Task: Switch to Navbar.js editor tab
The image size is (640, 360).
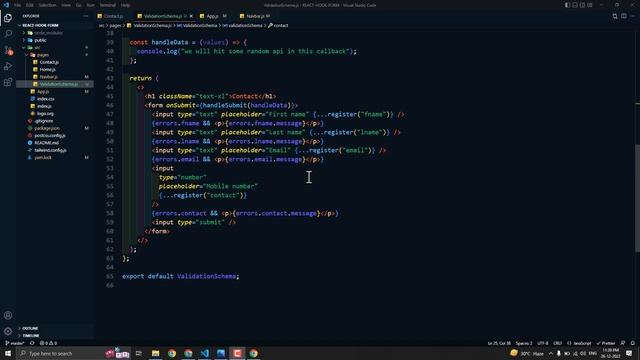Action: [256, 16]
